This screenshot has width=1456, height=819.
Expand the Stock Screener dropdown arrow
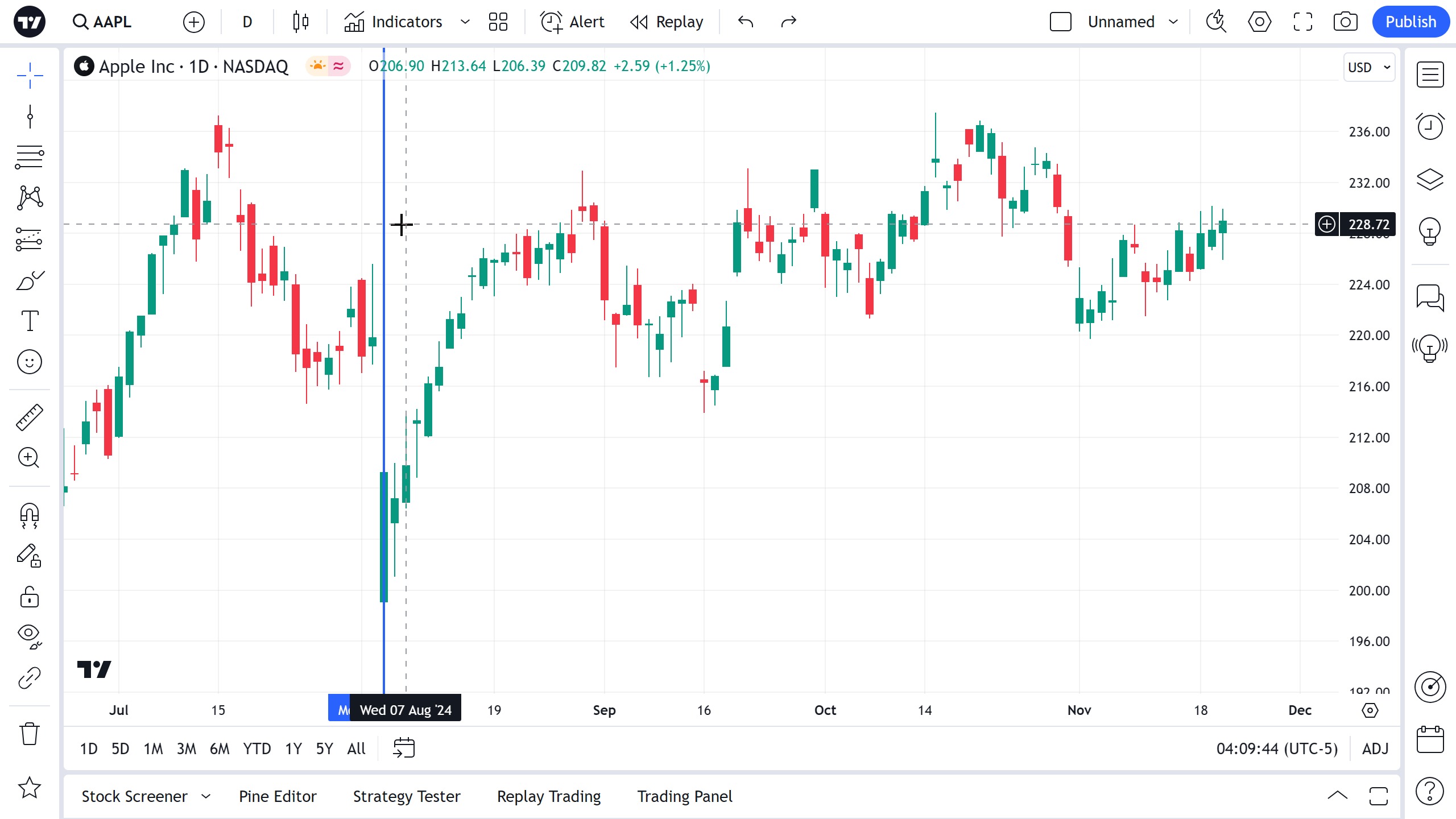(206, 796)
